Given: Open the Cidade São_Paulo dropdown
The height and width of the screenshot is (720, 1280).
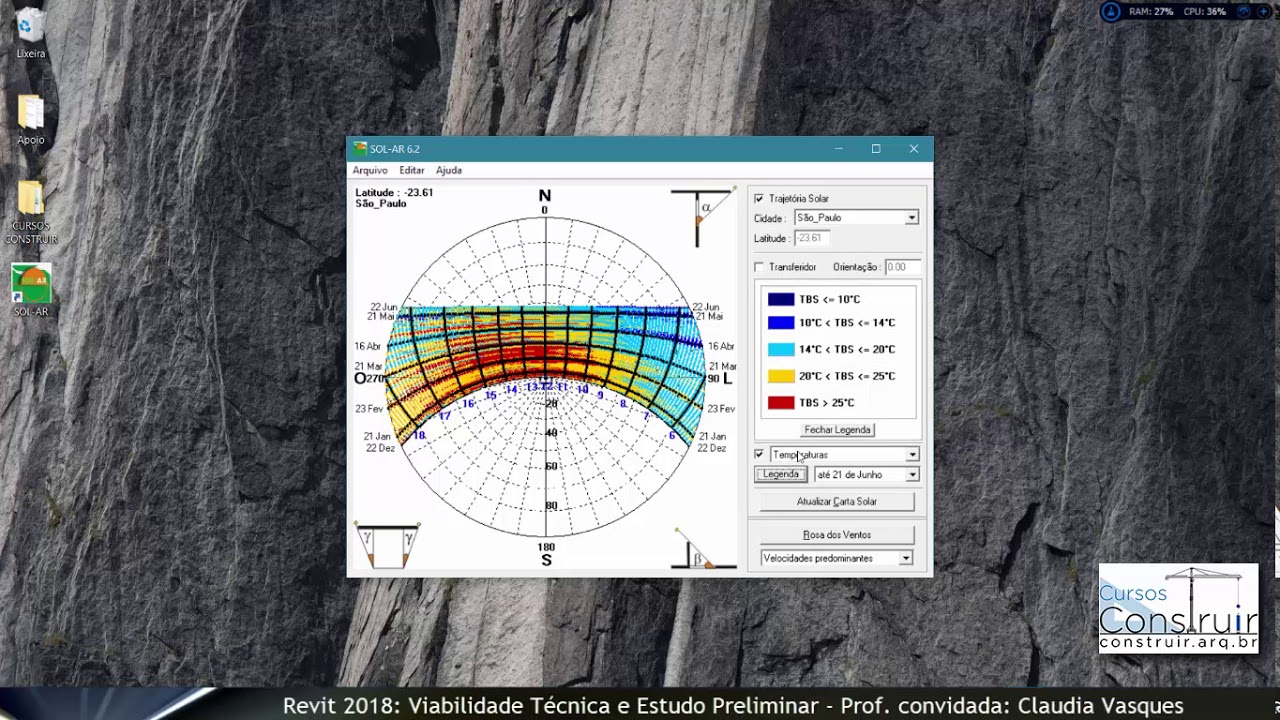Looking at the screenshot, I should click(x=856, y=217).
